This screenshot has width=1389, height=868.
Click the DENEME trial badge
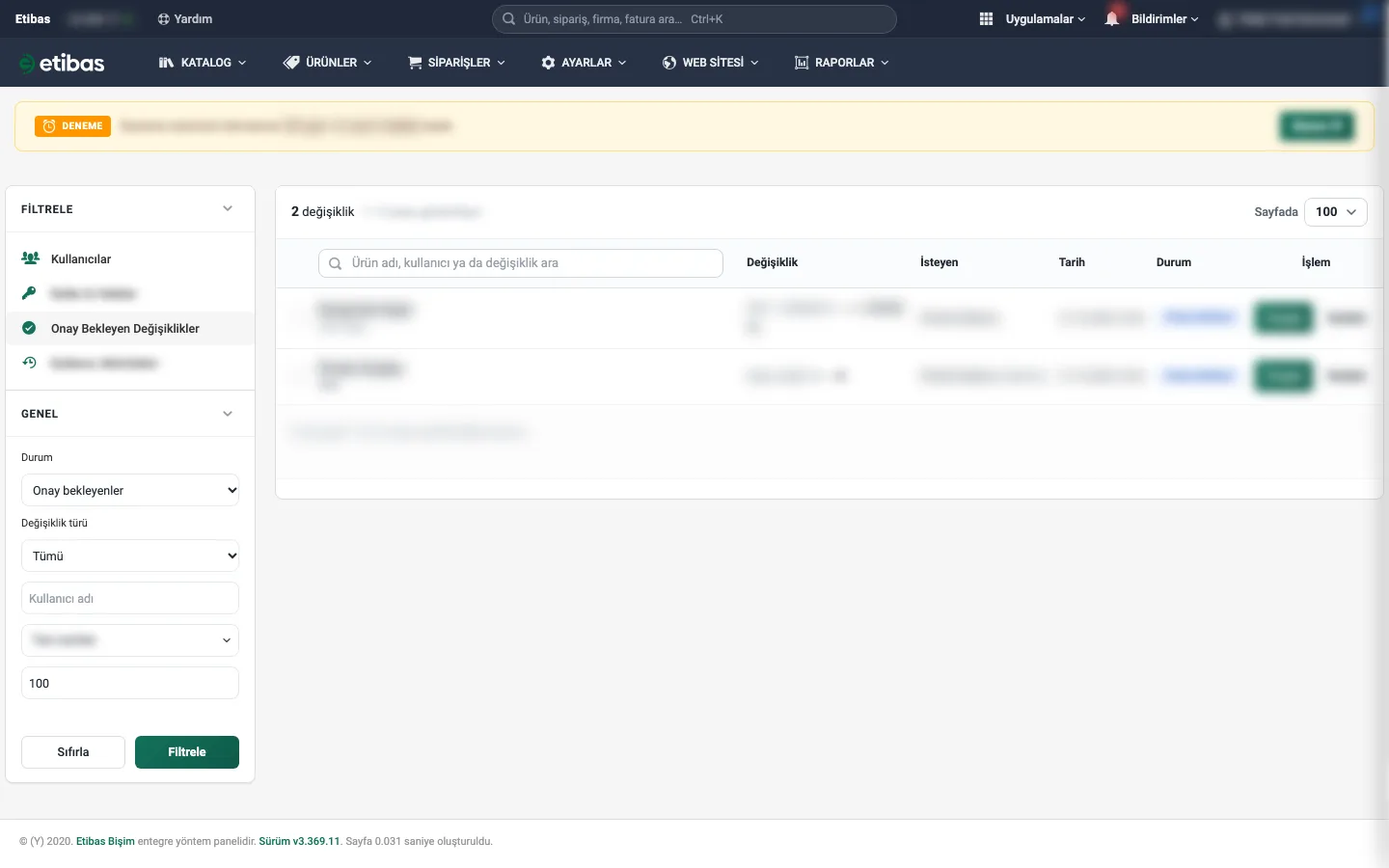(73, 126)
